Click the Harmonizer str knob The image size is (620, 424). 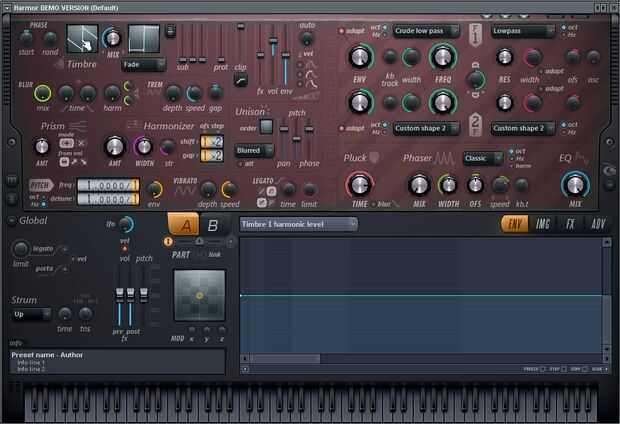click(x=168, y=147)
